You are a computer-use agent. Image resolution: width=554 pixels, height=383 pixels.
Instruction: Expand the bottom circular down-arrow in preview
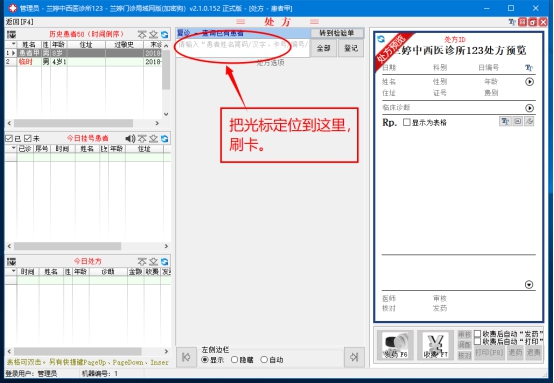pos(529,284)
